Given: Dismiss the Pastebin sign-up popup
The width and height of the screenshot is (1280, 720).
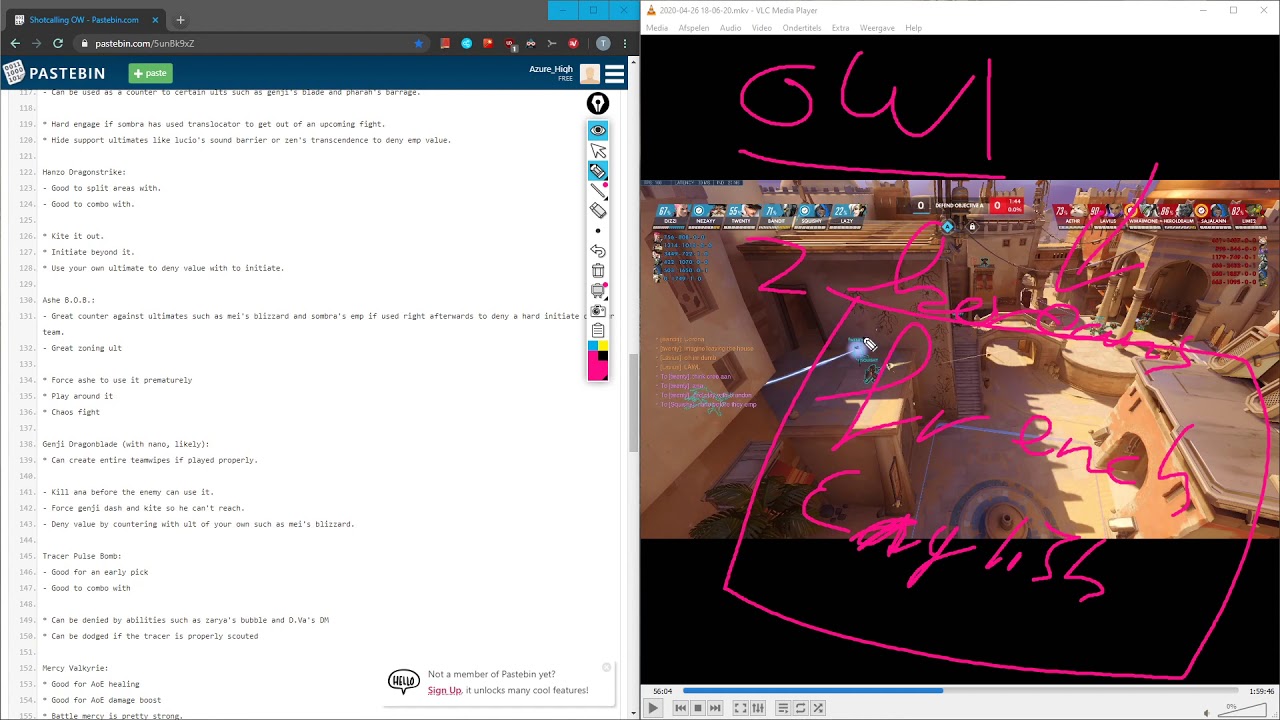Looking at the screenshot, I should [606, 667].
